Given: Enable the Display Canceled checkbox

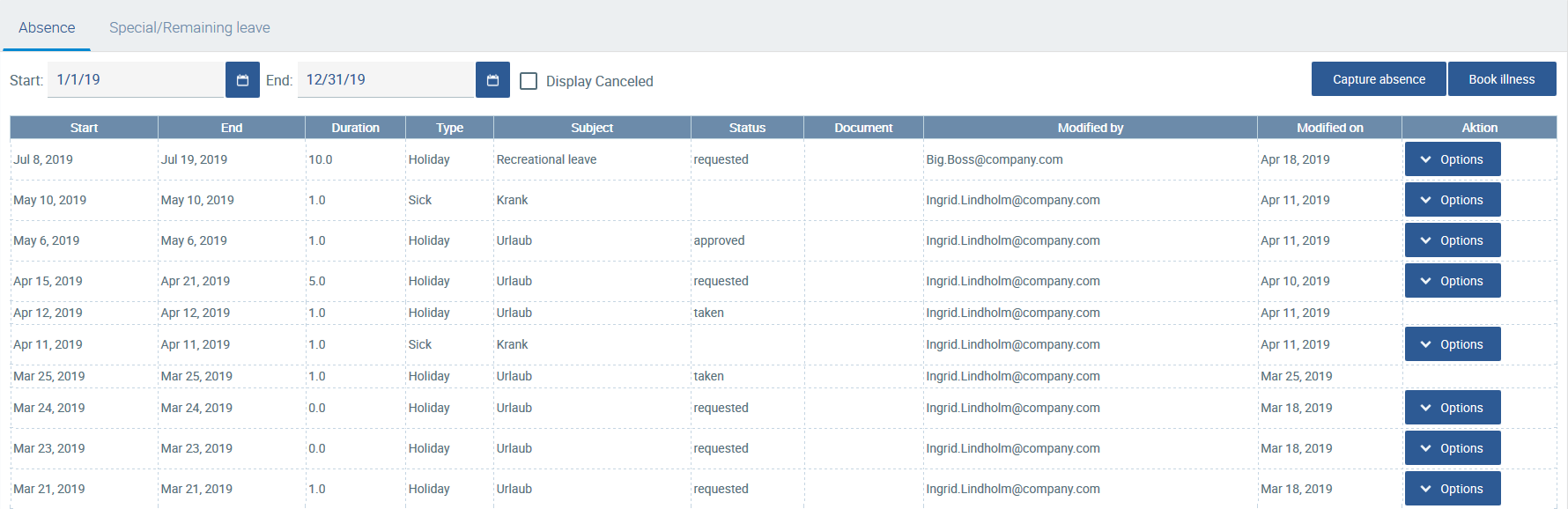Looking at the screenshot, I should tap(529, 81).
